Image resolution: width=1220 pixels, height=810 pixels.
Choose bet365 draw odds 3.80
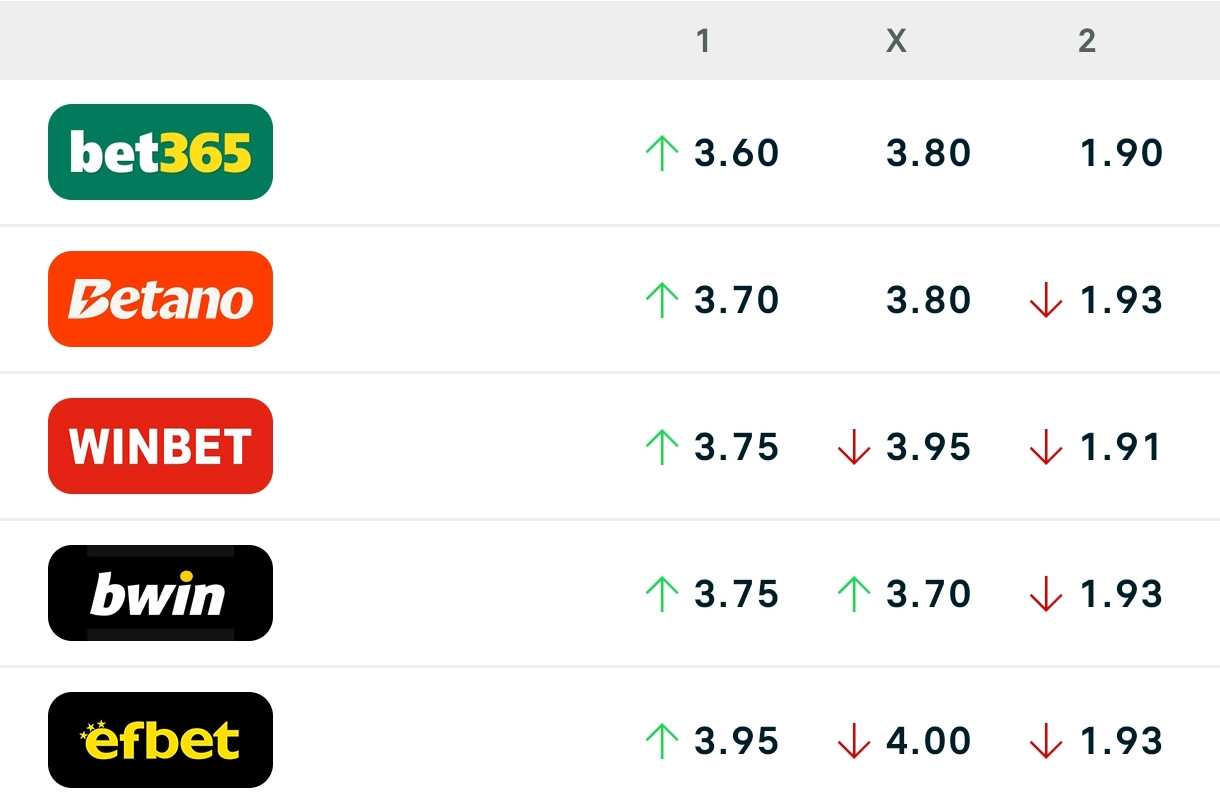click(x=928, y=153)
